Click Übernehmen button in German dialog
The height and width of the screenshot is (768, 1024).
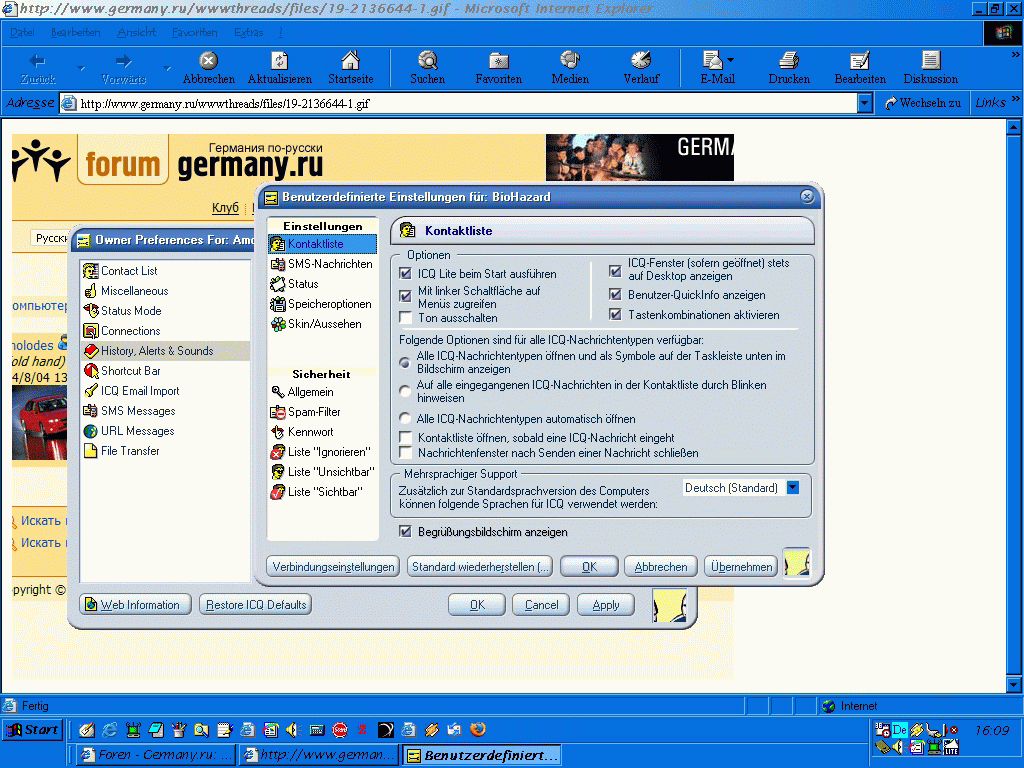[741, 567]
